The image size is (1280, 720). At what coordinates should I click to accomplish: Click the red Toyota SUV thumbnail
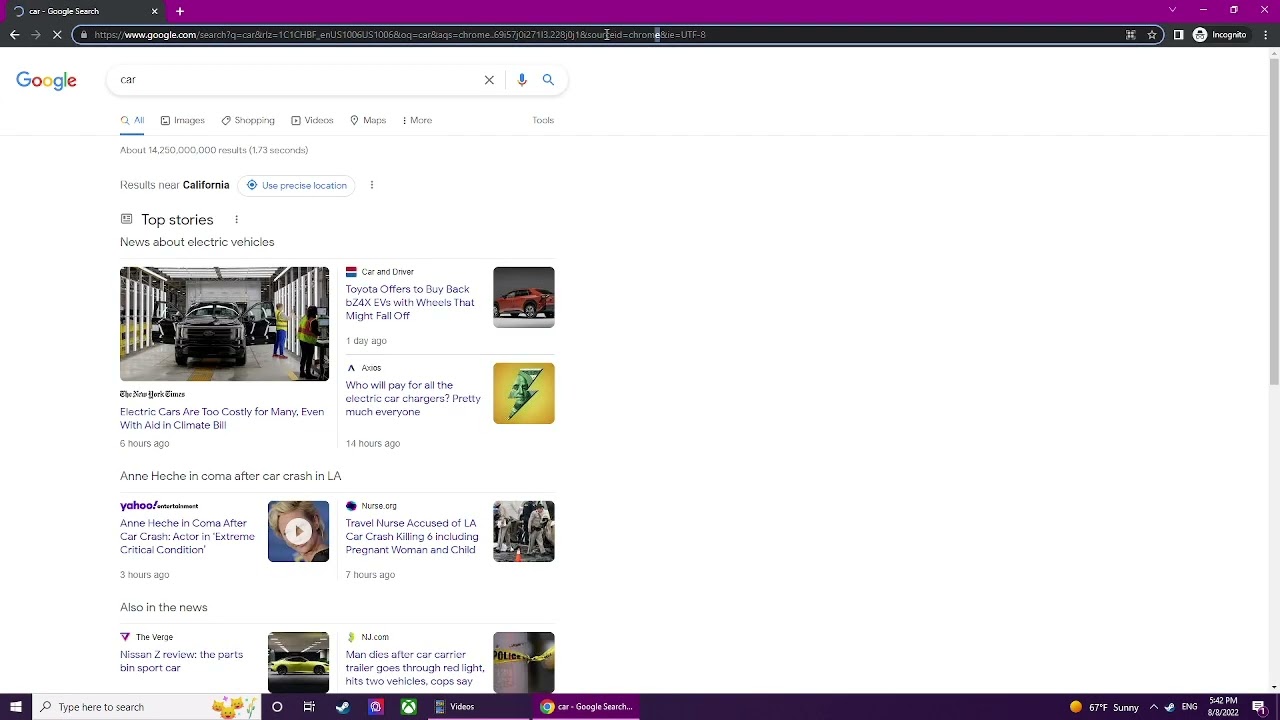(x=523, y=297)
